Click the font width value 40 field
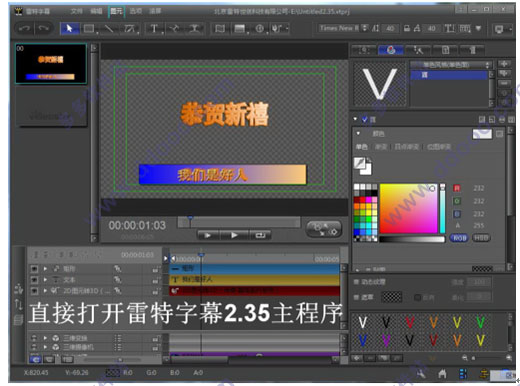Screen dimensions: 520x386 click(431, 28)
